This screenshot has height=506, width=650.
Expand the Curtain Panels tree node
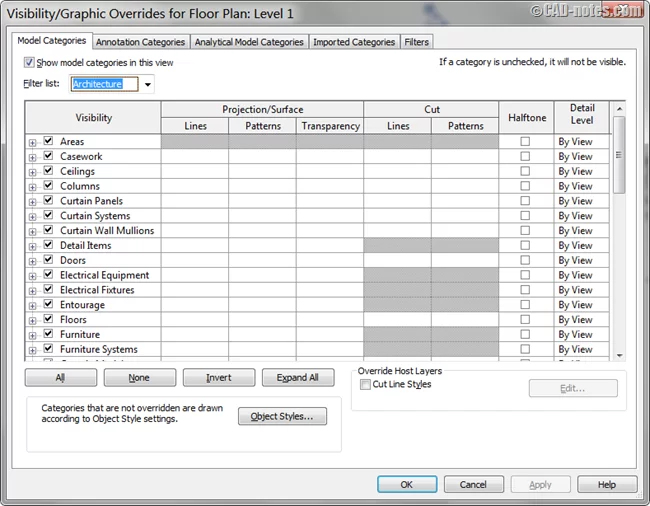[x=33, y=201]
